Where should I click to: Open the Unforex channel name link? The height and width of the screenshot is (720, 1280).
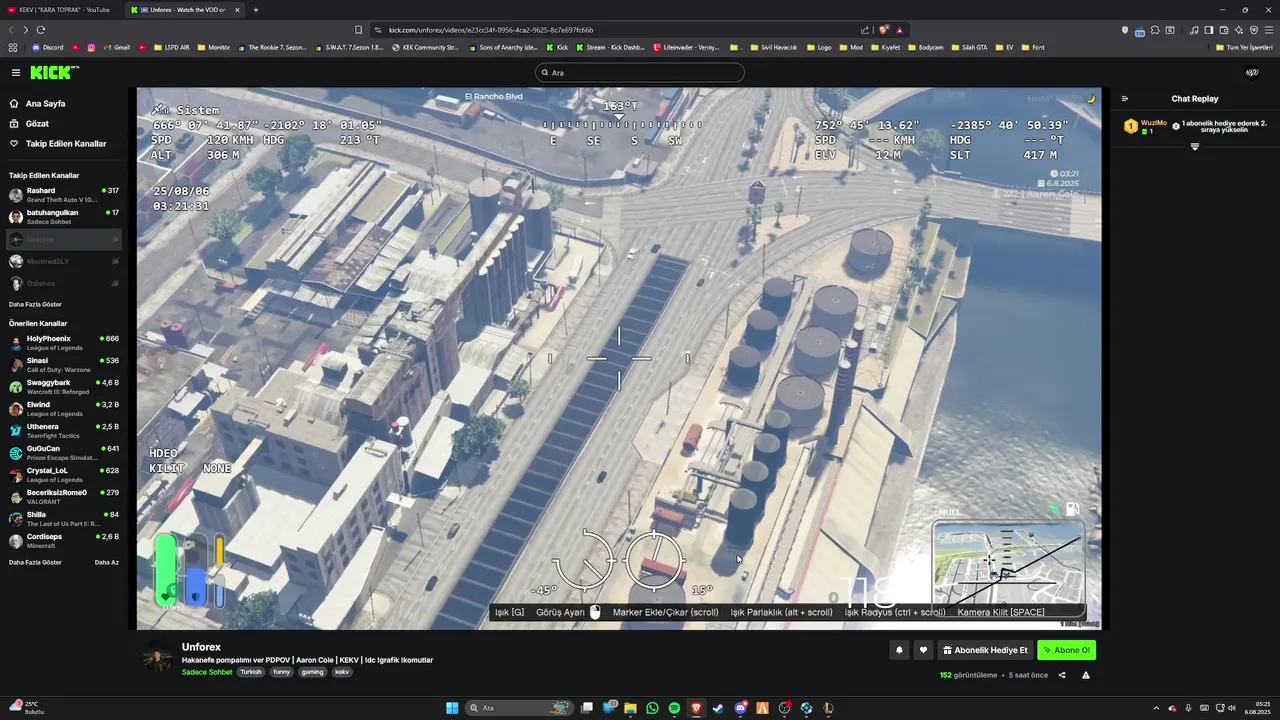point(201,647)
